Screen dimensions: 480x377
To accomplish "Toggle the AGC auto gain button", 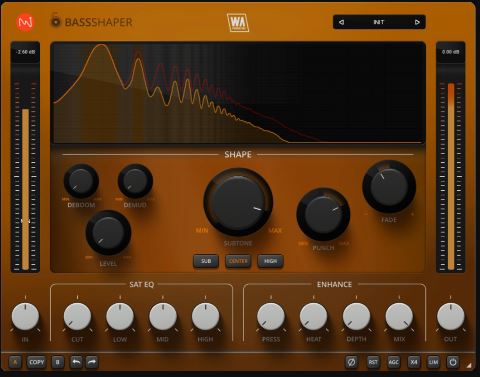I will (393, 362).
